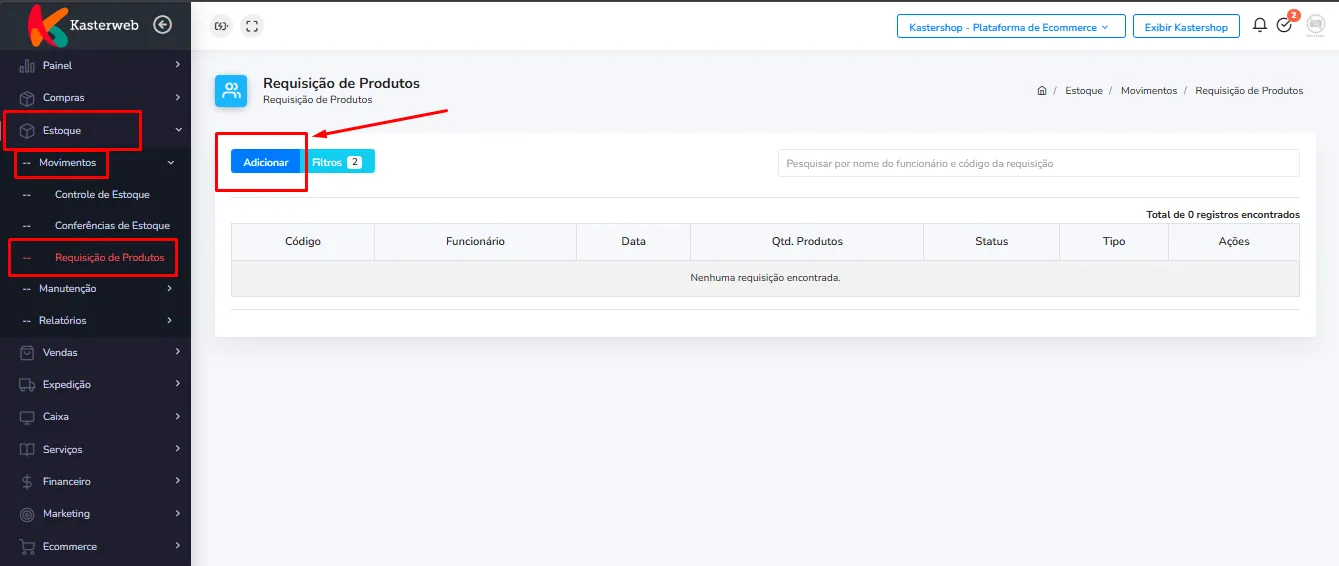Expand the Expedição menu chevron
Viewport: 1339px width, 566px height.
click(x=177, y=384)
